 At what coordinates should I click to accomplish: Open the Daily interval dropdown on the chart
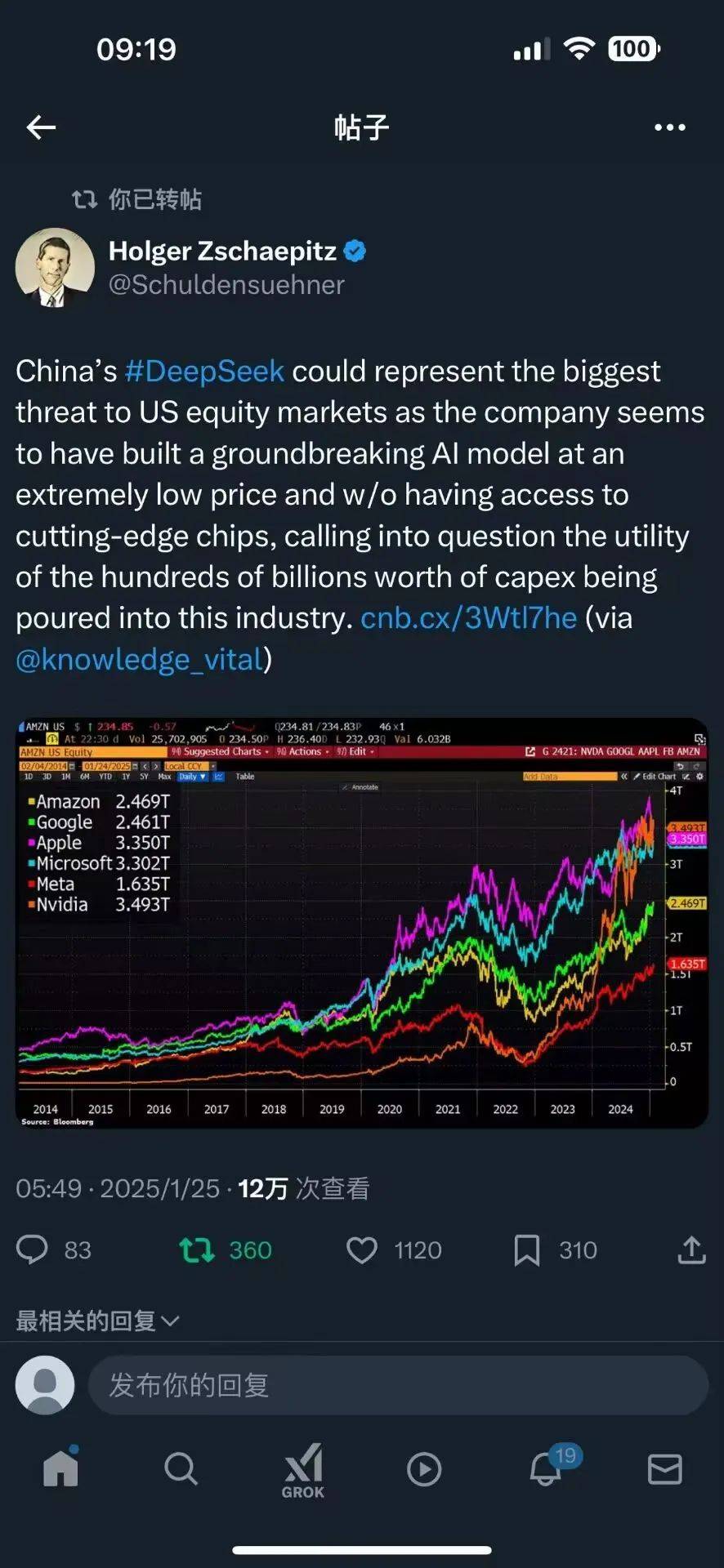[x=191, y=777]
